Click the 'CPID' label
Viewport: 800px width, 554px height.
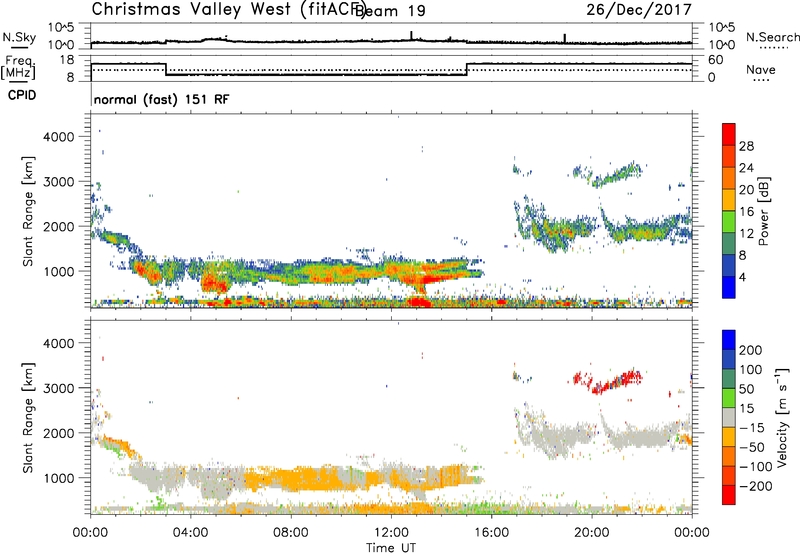pos(22,95)
